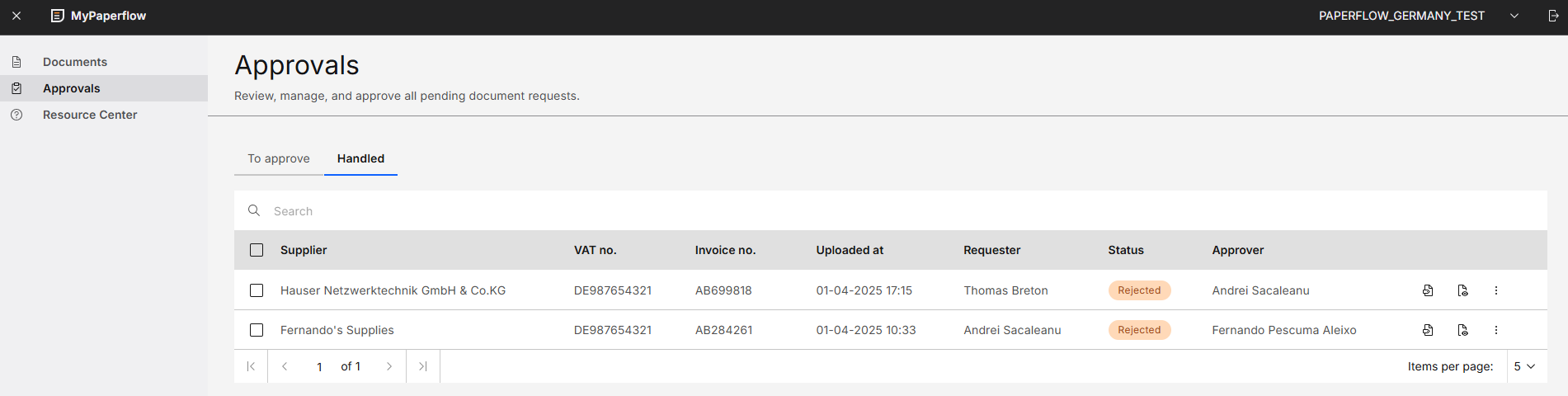Go to the next page arrow
Viewport: 1568px width, 396px height.
tap(389, 366)
